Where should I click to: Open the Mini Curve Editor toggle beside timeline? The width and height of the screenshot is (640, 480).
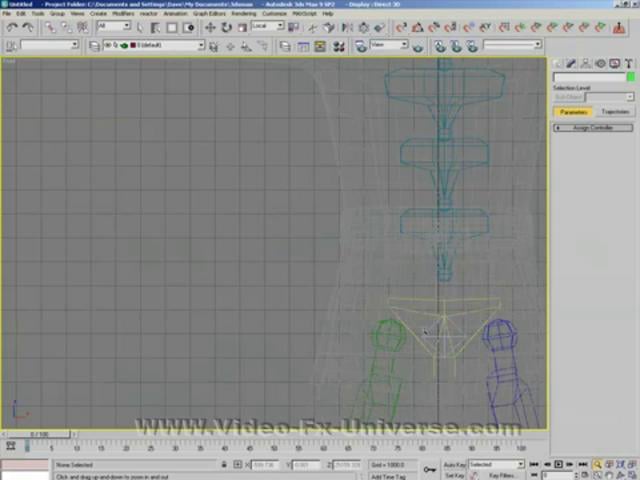click(x=11, y=445)
